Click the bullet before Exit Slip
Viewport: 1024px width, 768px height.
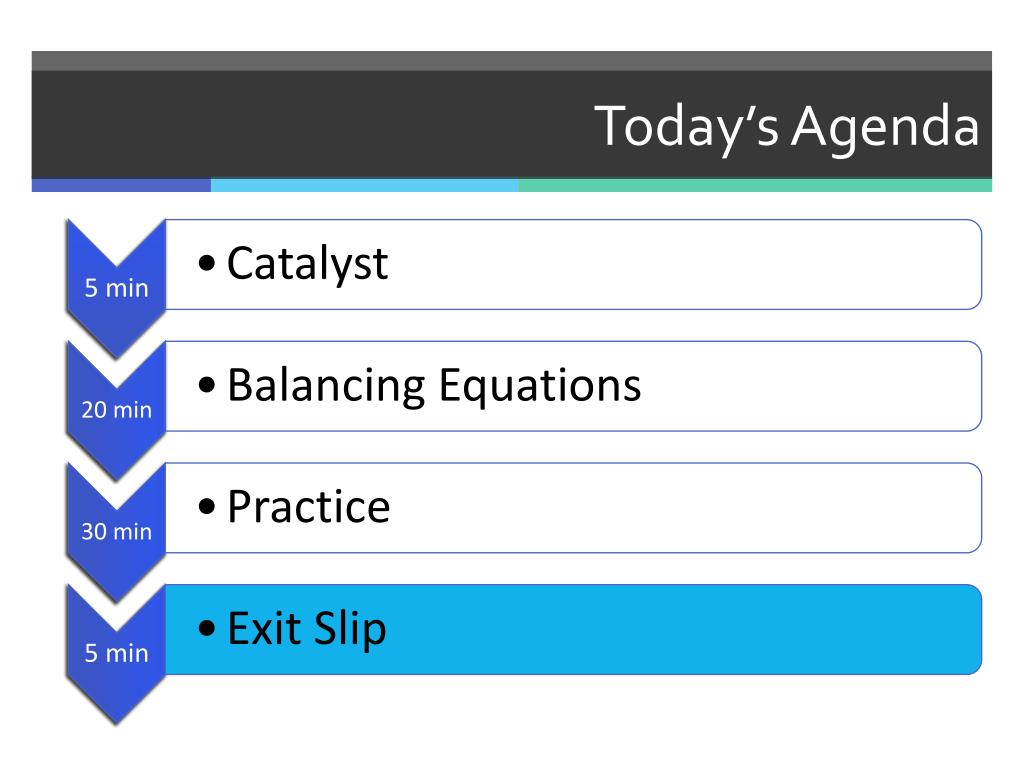[206, 628]
